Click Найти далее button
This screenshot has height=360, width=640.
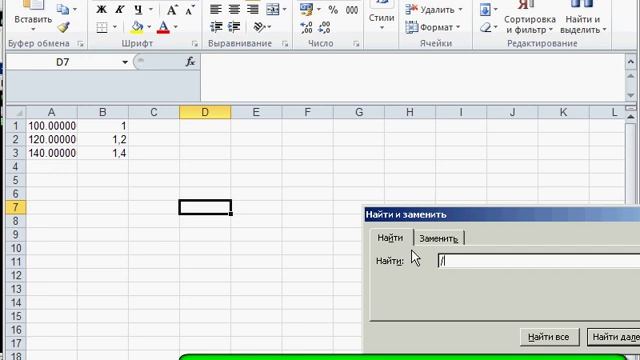[x=613, y=337]
